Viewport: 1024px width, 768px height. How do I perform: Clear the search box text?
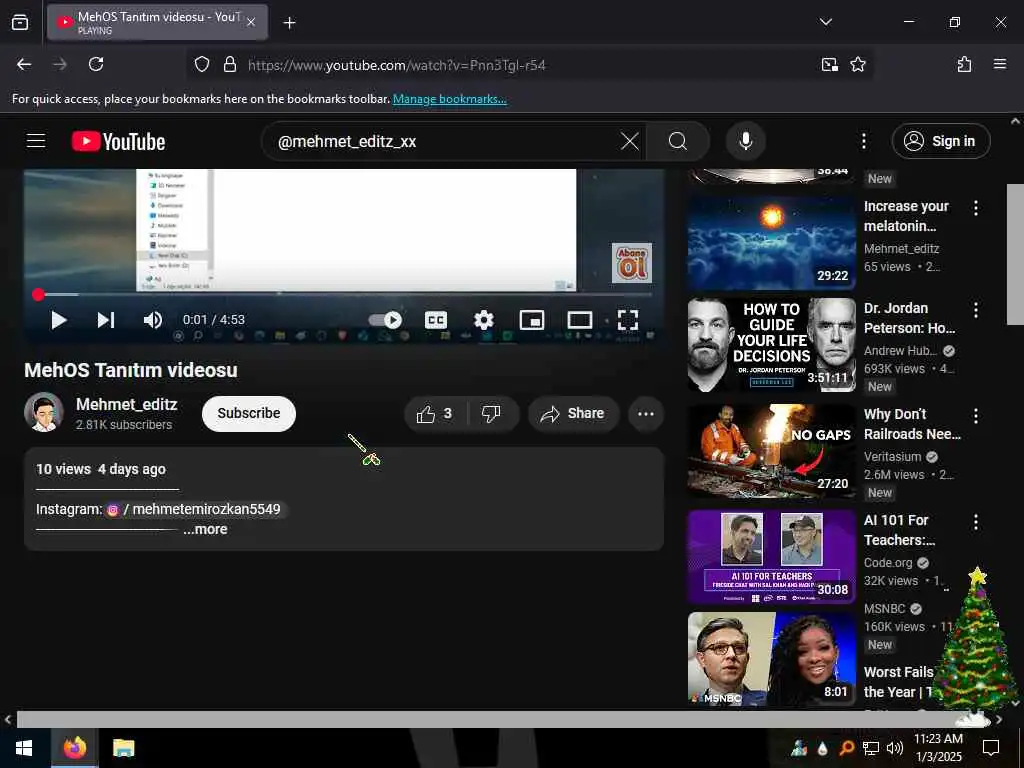pyautogui.click(x=630, y=141)
